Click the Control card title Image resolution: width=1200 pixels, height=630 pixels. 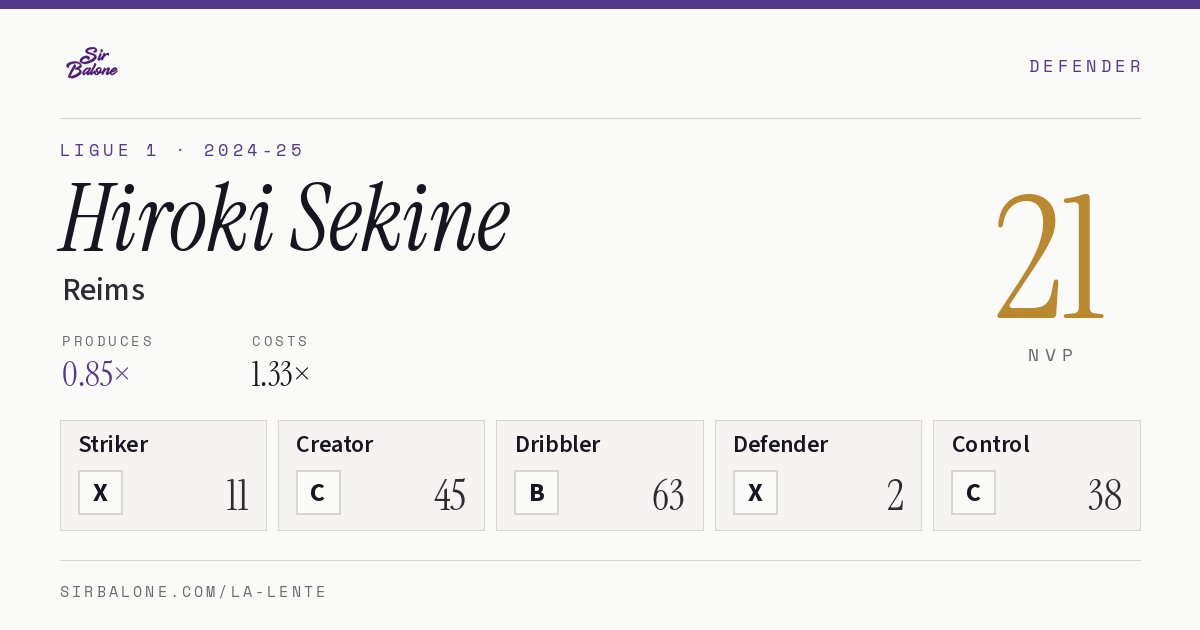point(990,444)
